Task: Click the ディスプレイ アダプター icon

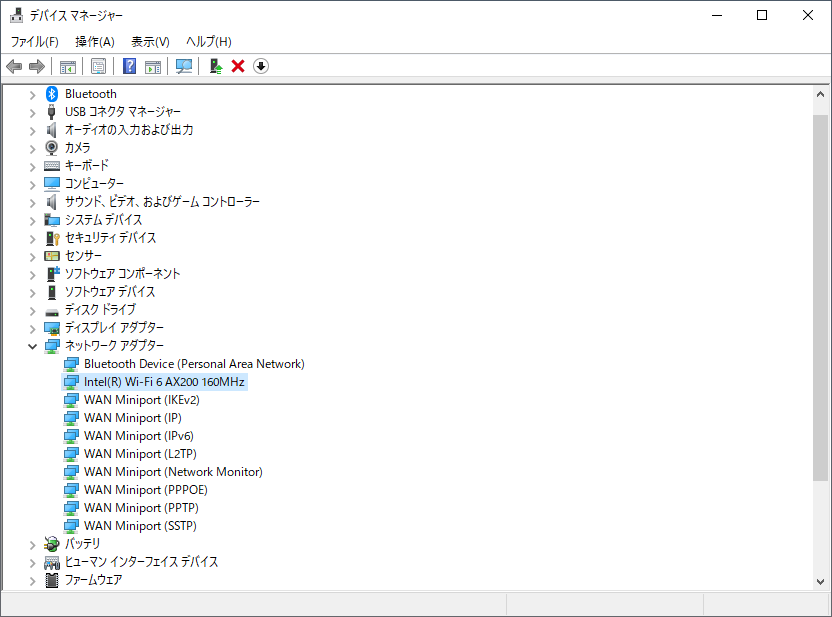Action: point(52,328)
